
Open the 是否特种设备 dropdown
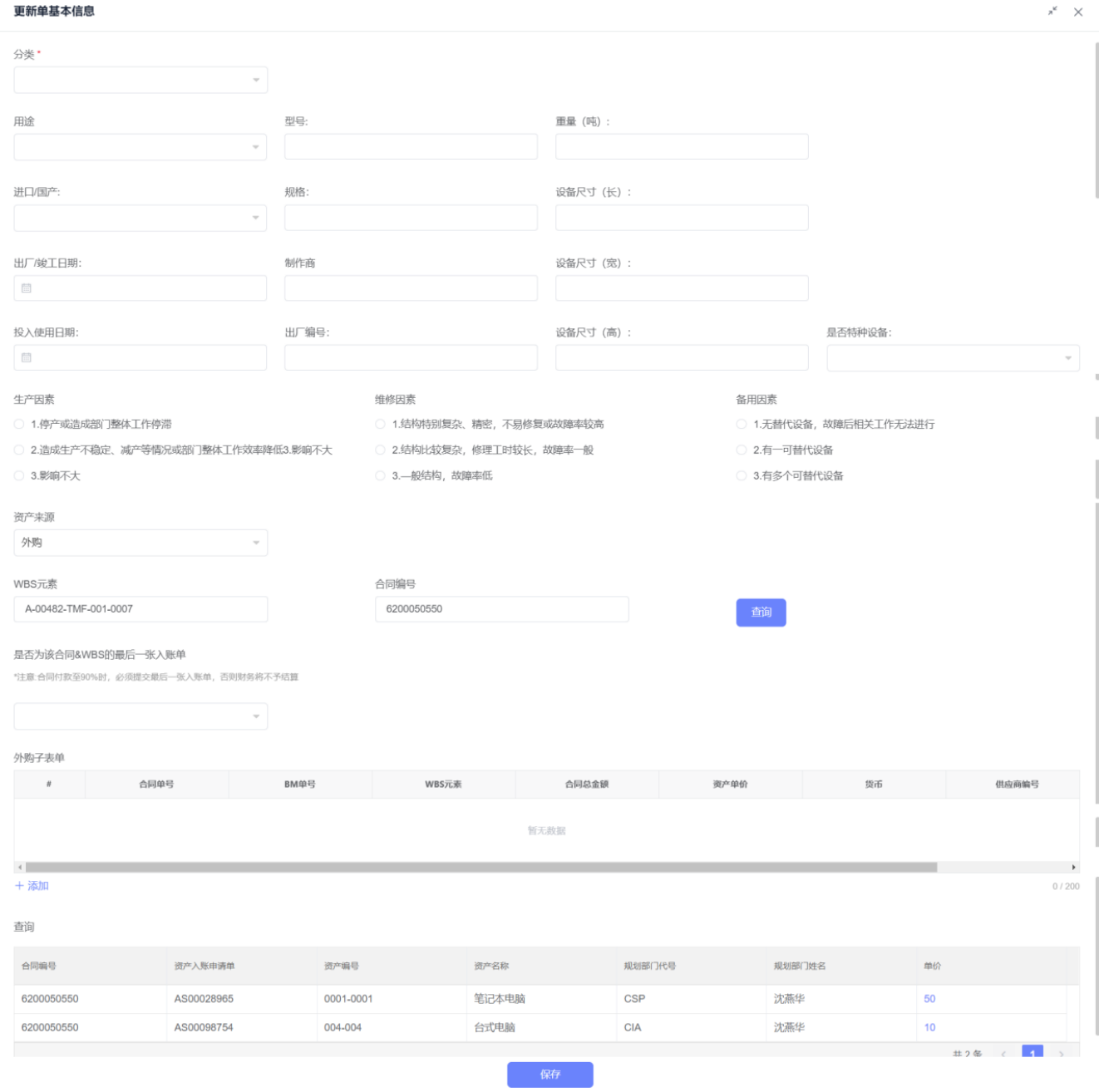click(953, 358)
